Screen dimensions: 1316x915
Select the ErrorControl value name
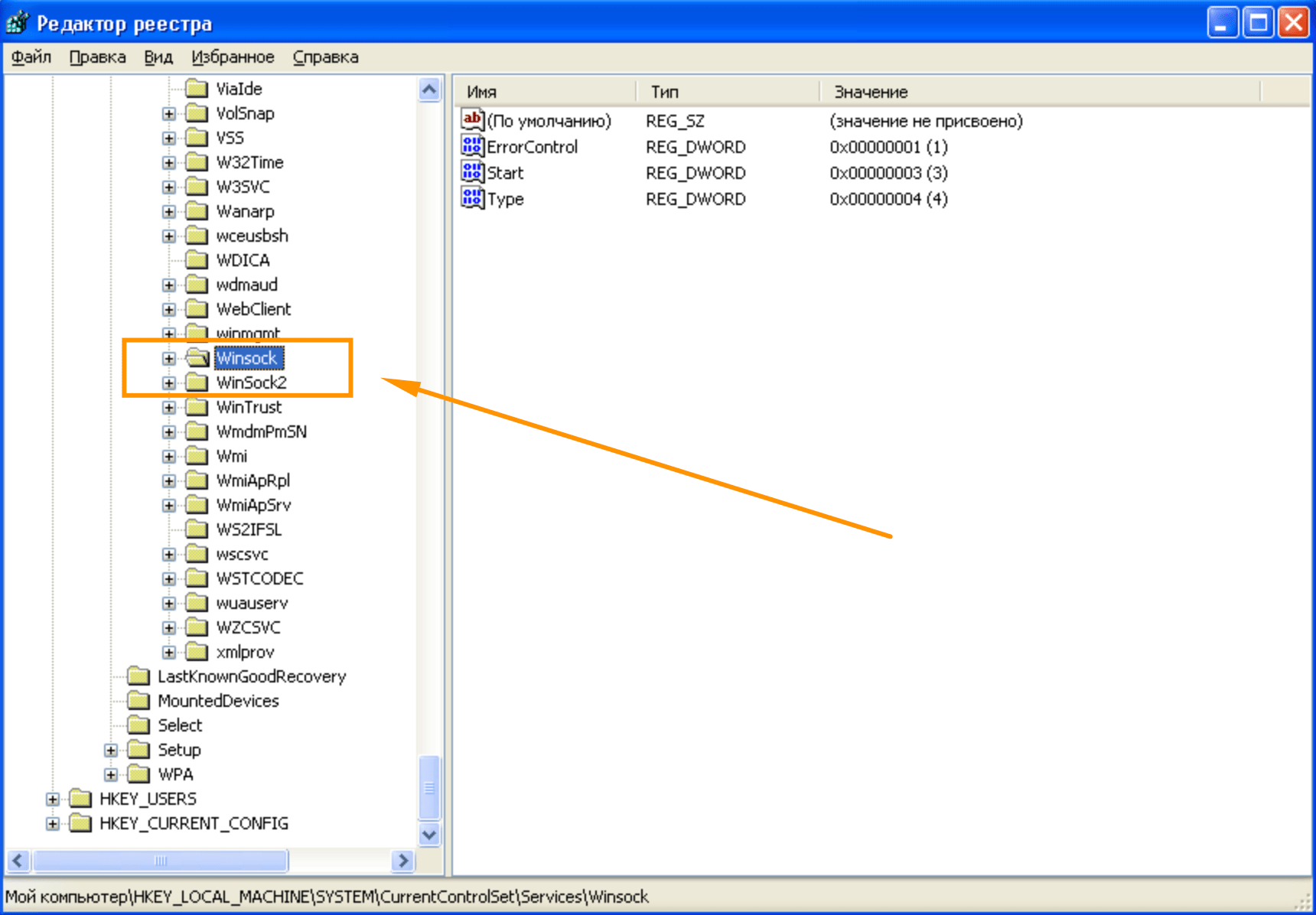pos(532,147)
